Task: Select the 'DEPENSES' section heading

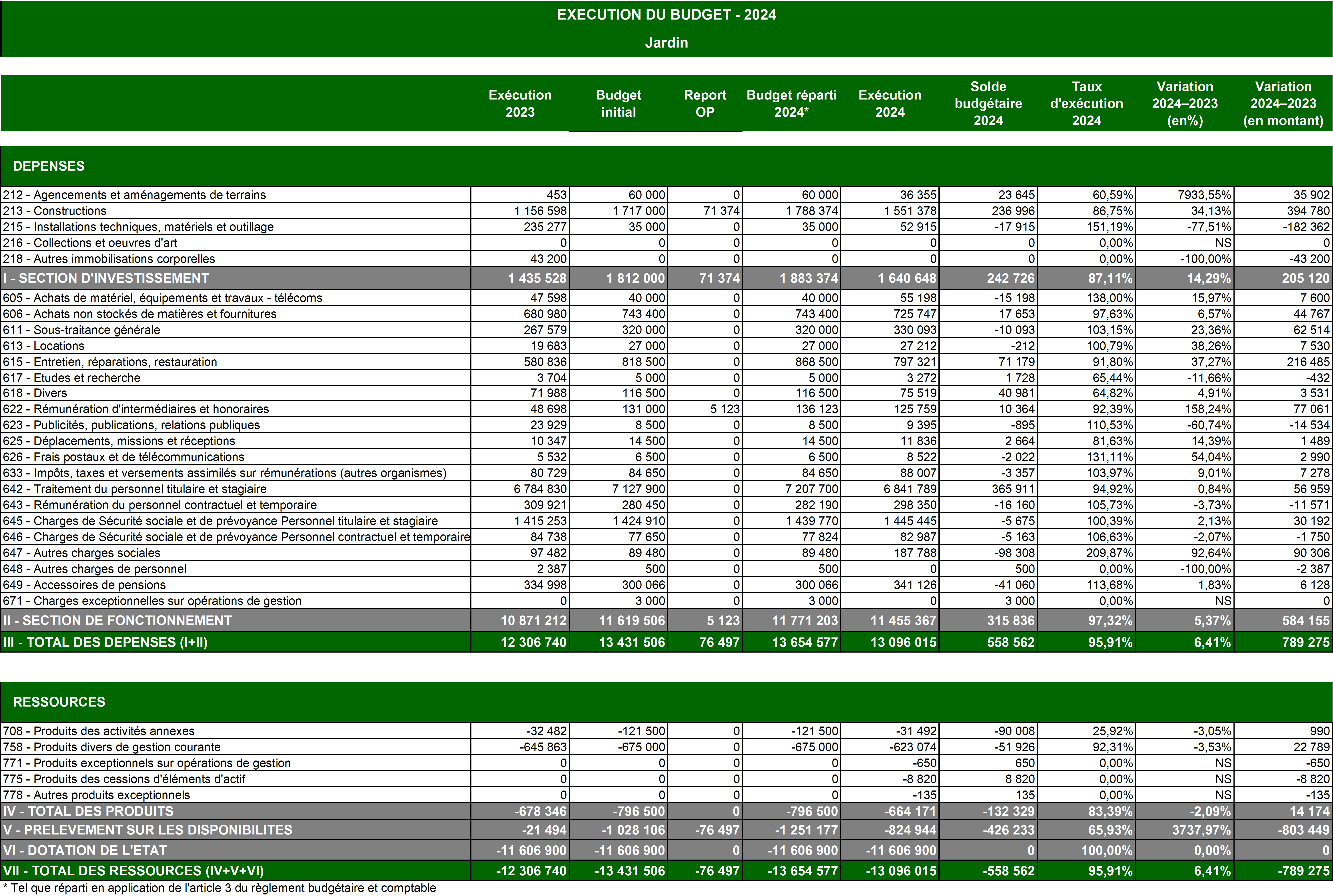Action: point(49,166)
